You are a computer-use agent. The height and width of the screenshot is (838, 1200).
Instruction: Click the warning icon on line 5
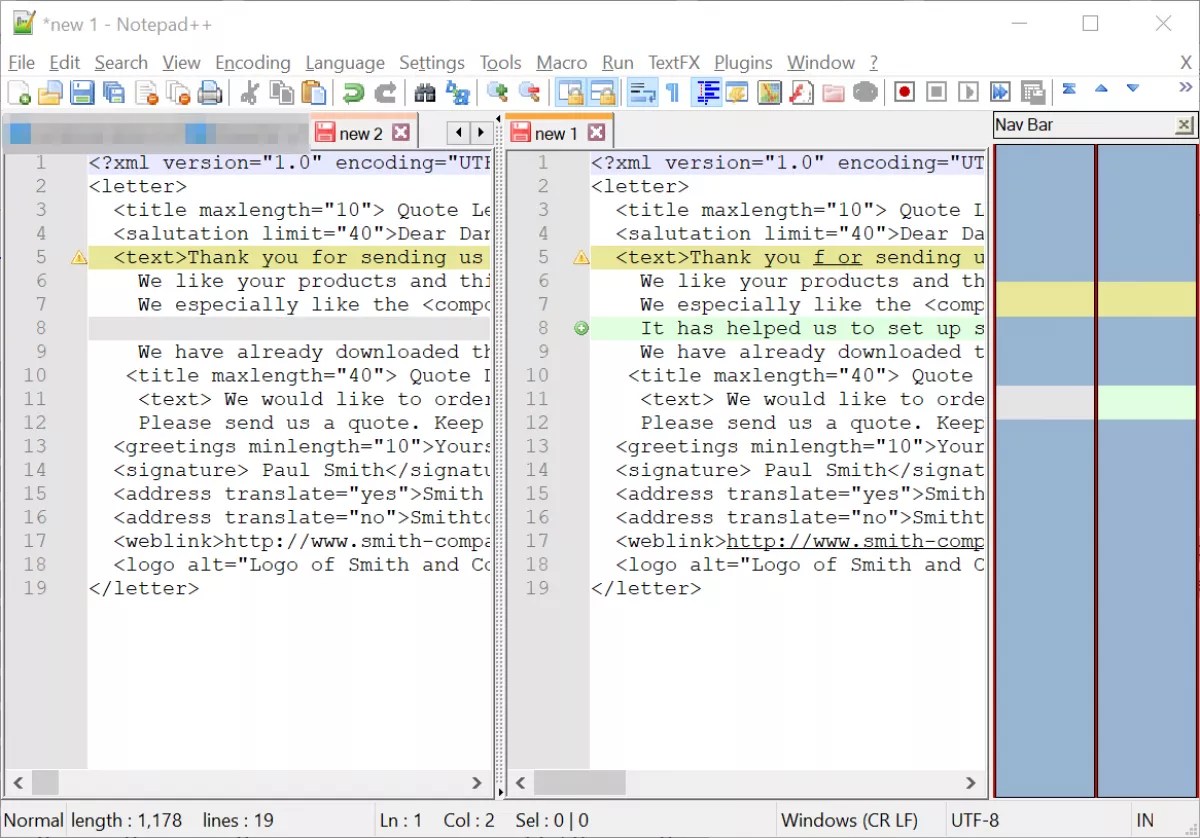point(79,257)
